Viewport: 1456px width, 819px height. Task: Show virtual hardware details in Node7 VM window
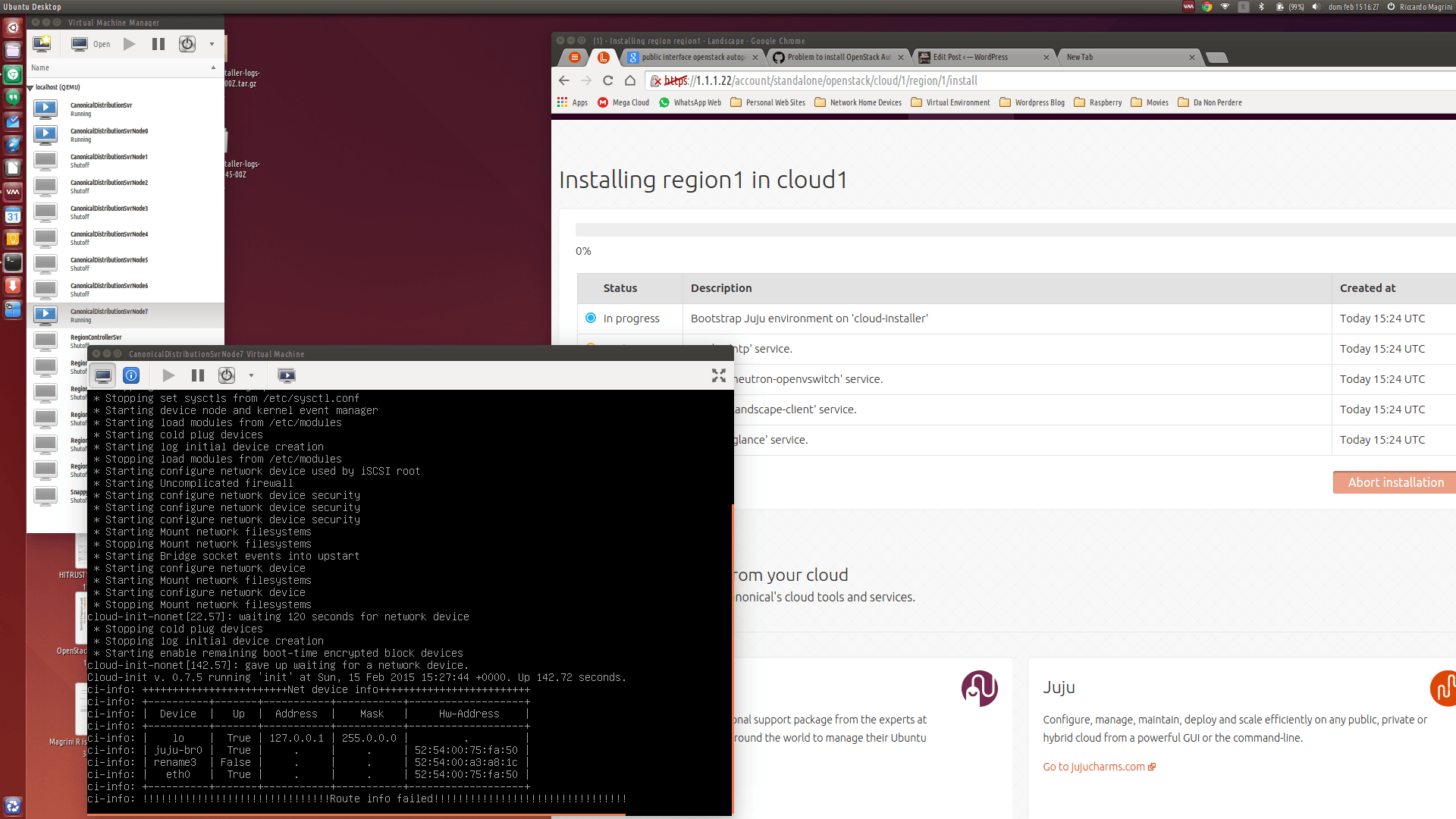[131, 375]
